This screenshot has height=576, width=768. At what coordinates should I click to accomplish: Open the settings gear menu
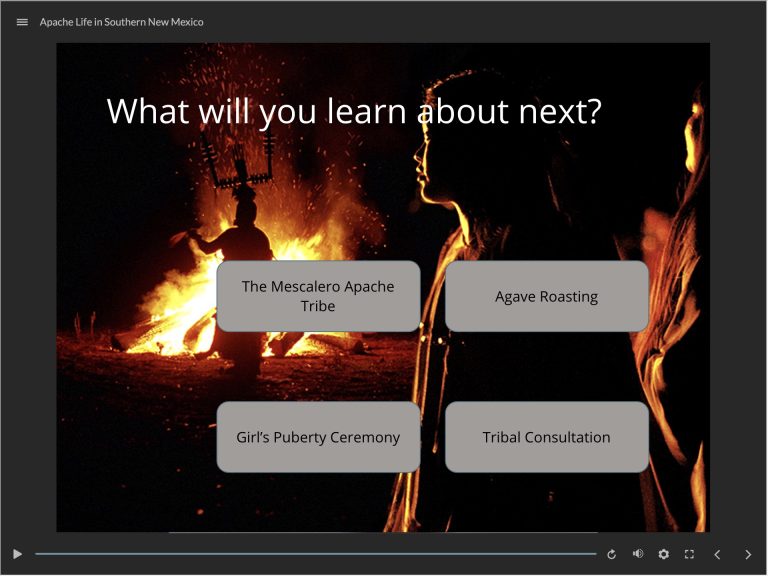[663, 554]
